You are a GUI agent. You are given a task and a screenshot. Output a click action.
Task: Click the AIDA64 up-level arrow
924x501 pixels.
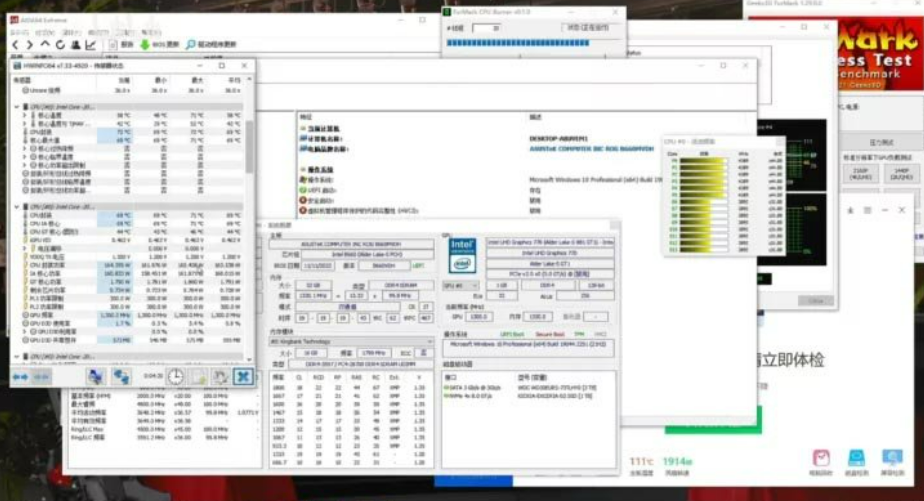(x=45, y=45)
